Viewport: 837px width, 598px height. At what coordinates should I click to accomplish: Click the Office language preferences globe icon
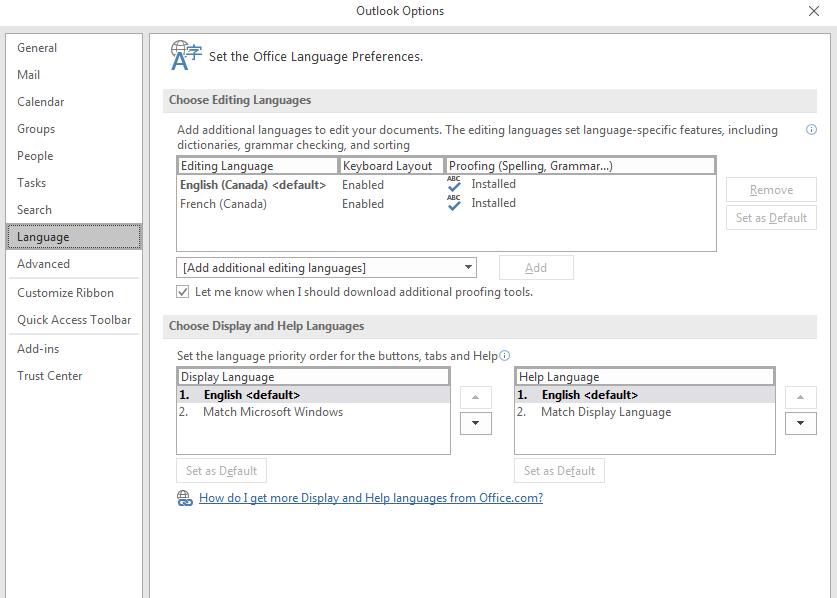click(x=186, y=55)
